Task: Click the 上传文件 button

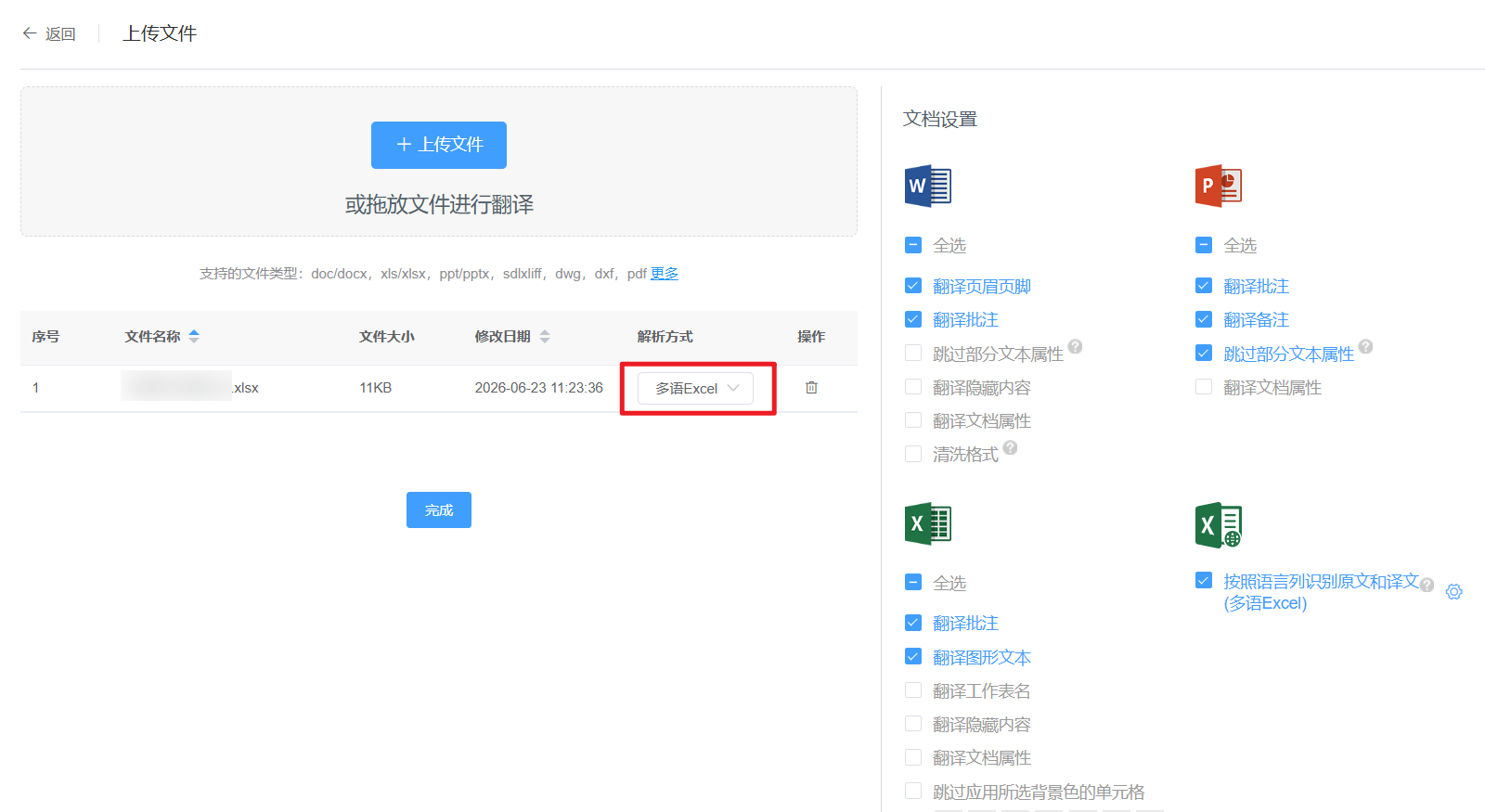Action: tap(439, 145)
